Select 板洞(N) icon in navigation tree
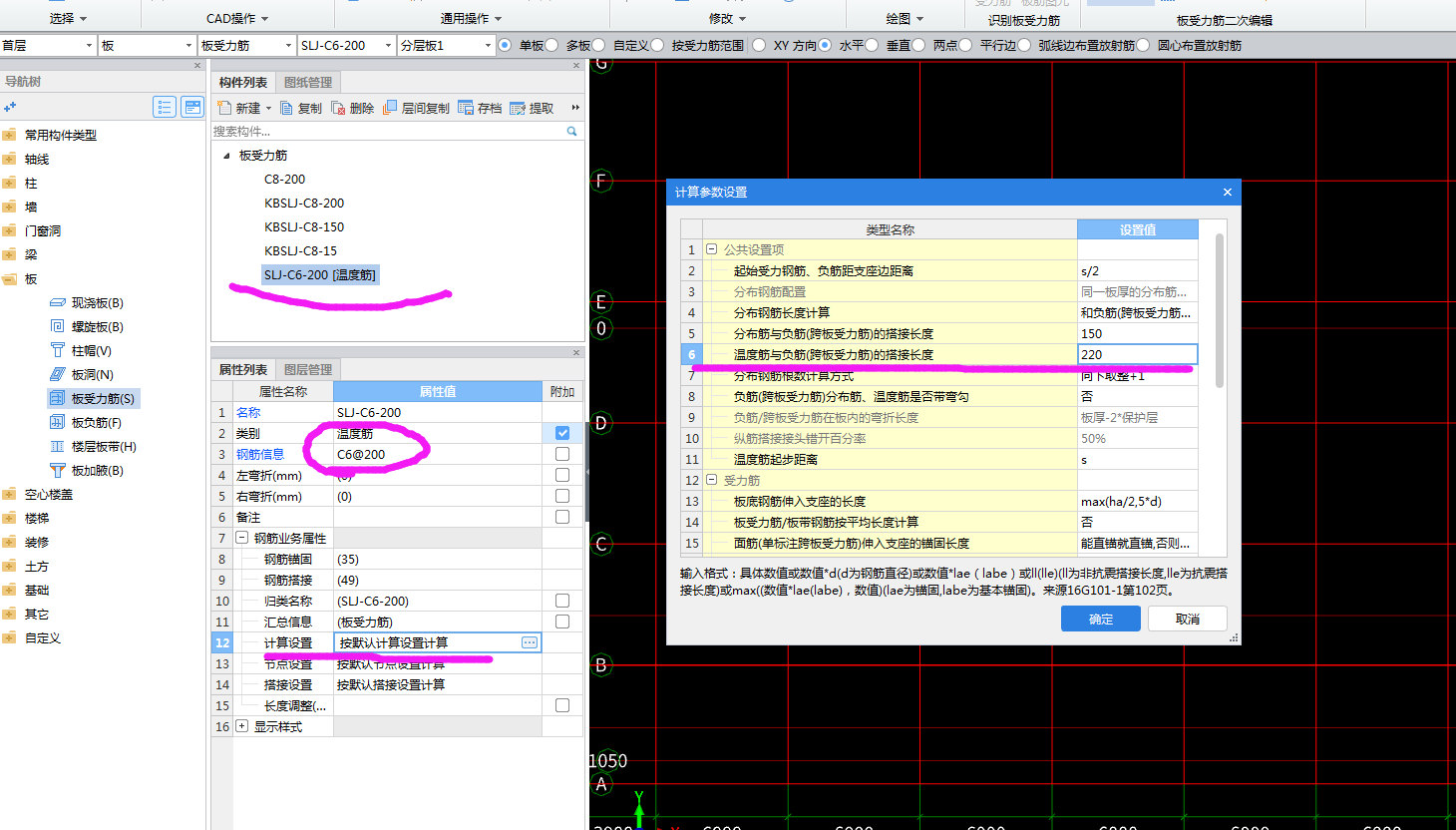This screenshot has height=830, width=1456. click(57, 374)
